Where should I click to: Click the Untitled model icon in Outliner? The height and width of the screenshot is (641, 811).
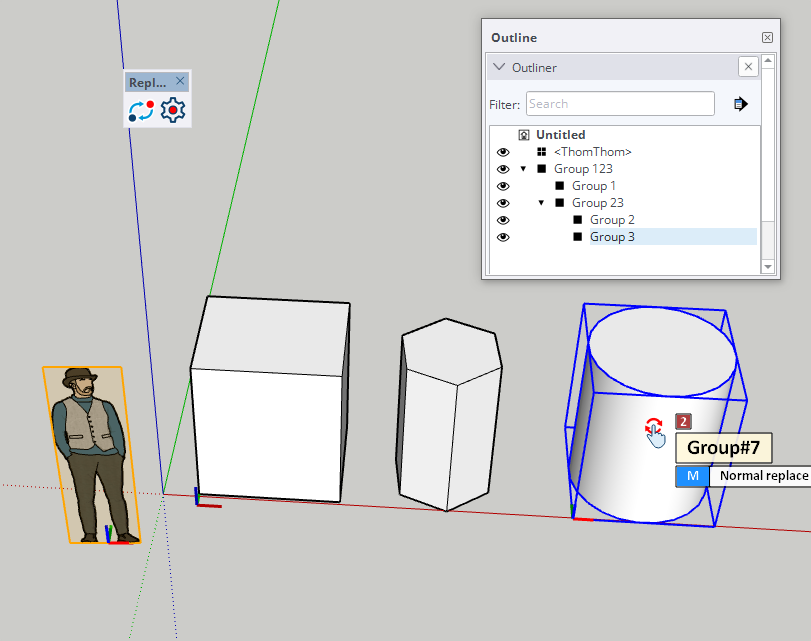523,135
